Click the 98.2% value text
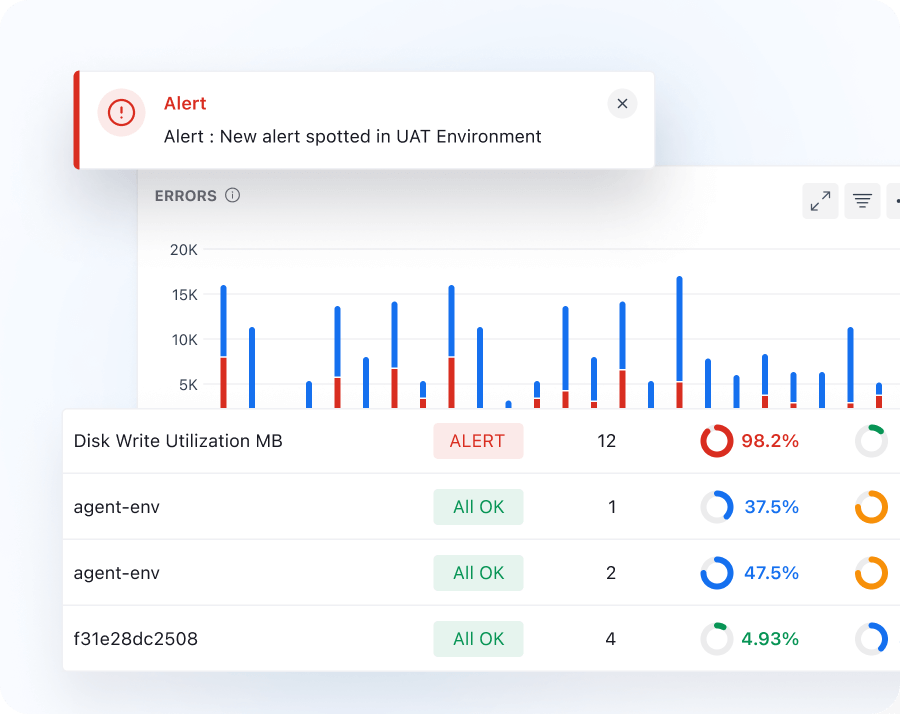Screen dimensions: 900x714 tap(770, 441)
